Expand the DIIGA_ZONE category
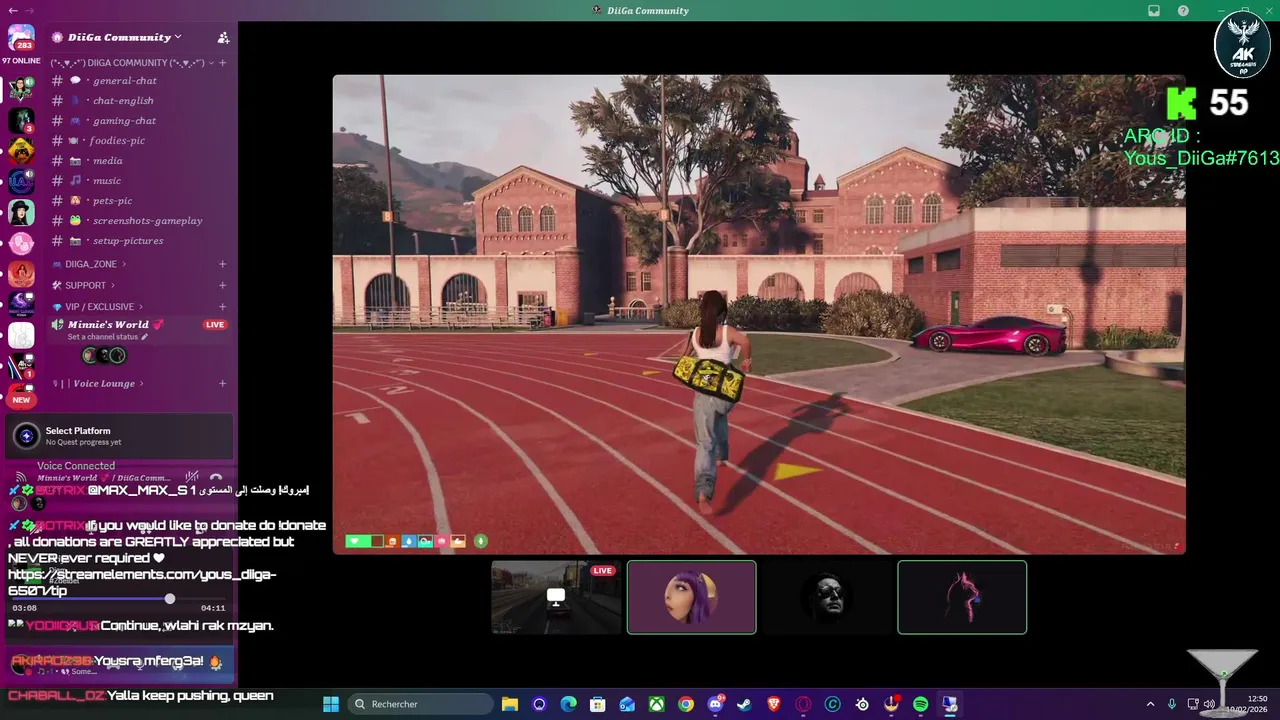The image size is (1280, 720). [x=91, y=264]
